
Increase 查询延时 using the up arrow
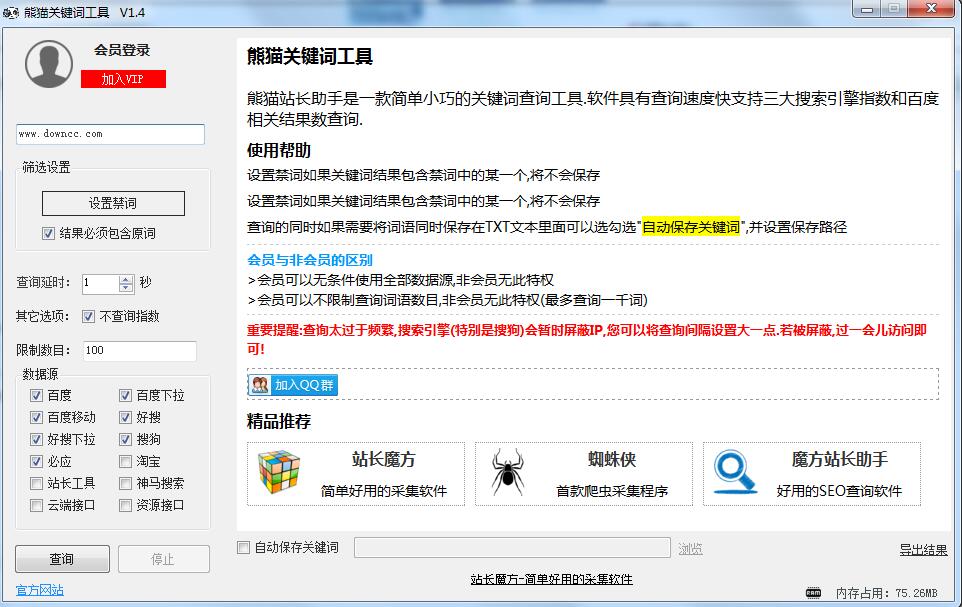124,278
